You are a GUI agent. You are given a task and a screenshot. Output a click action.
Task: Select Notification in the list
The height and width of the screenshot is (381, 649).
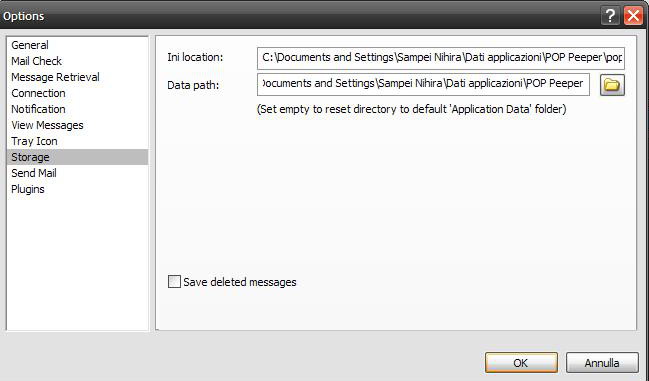(x=77, y=109)
